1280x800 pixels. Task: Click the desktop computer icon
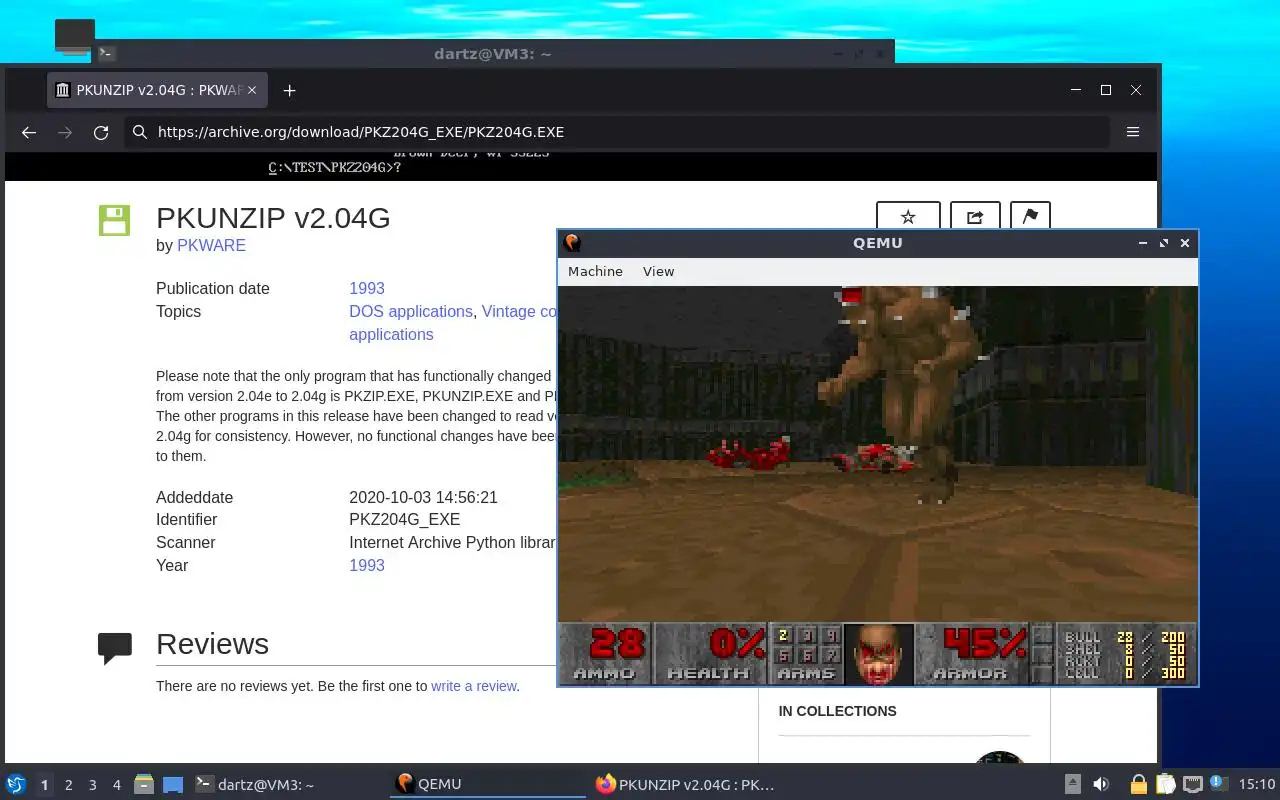point(74,38)
